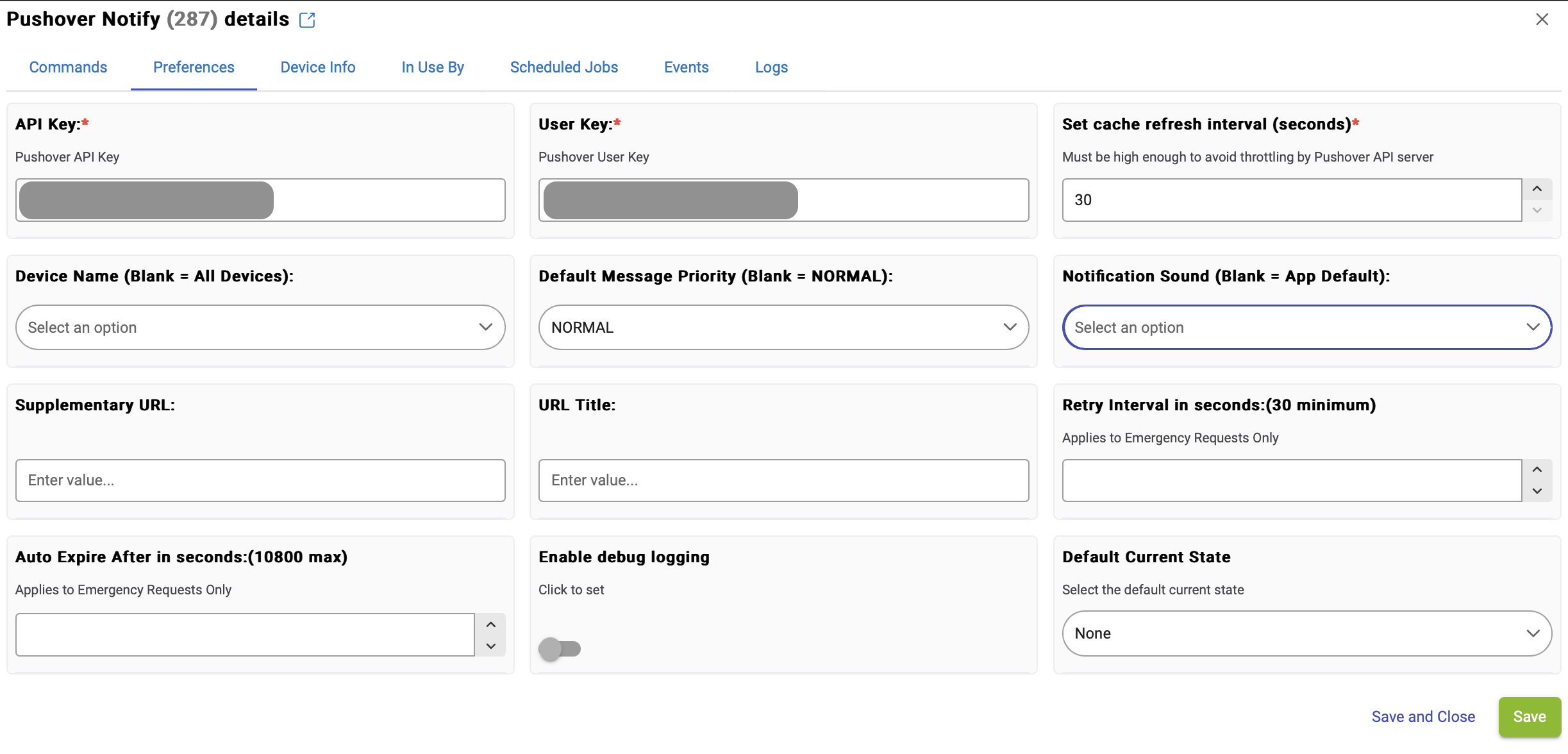Screen dimensions: 1568x754
Task: Click Save and Close
Action: [x=1423, y=717]
